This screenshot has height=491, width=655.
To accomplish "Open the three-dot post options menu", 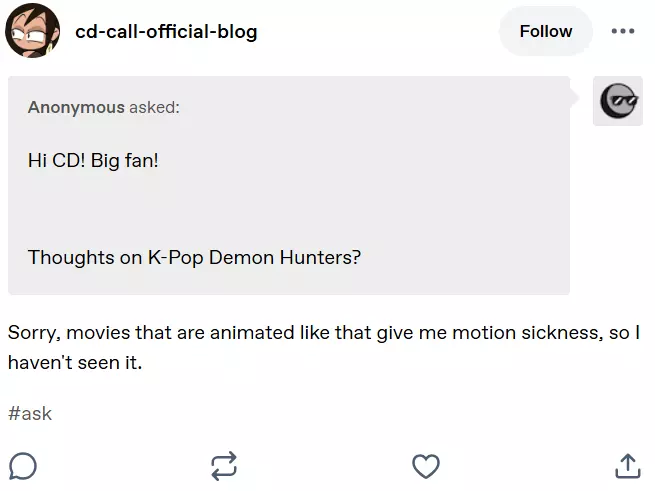I will (x=622, y=31).
